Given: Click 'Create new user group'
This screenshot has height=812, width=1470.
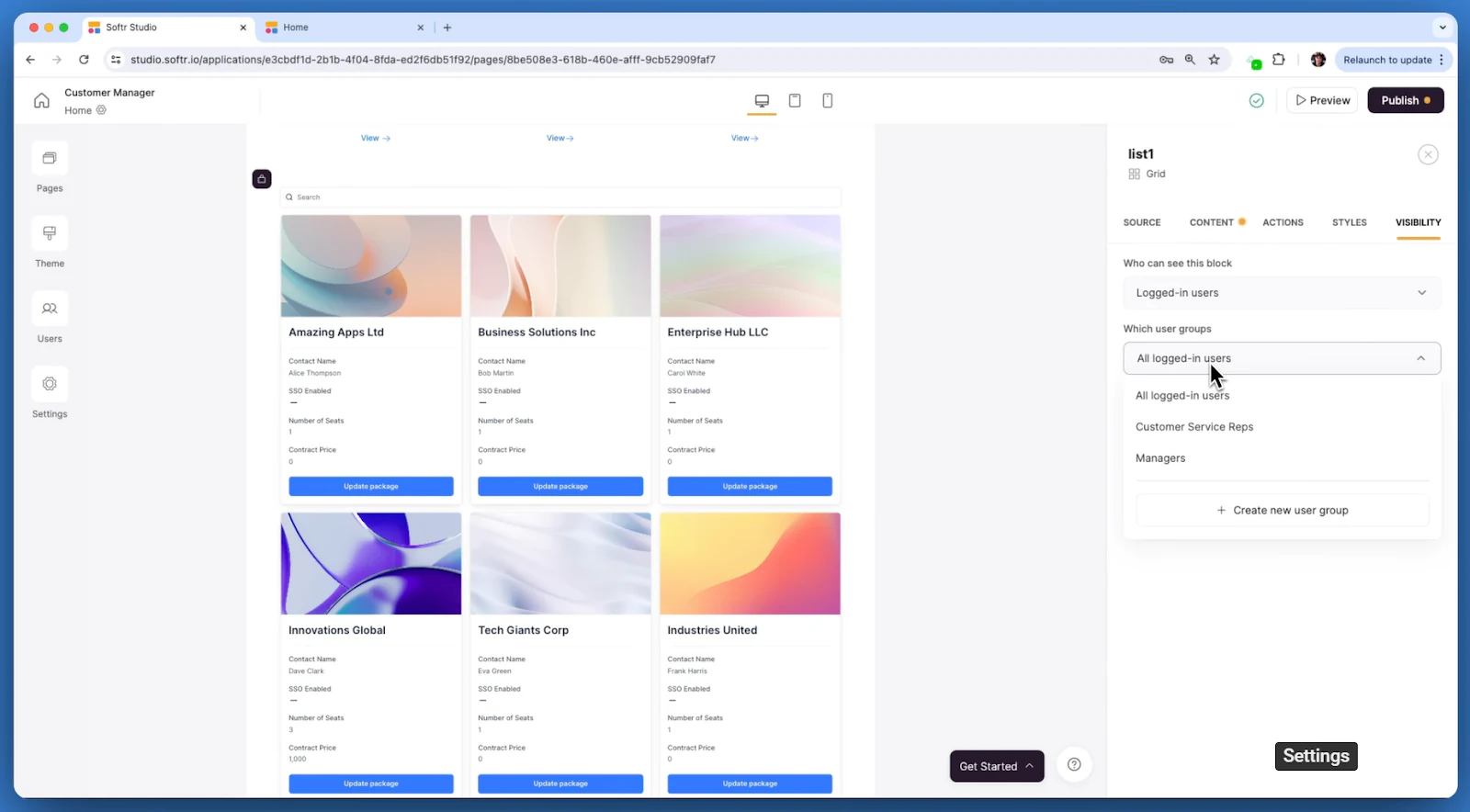Looking at the screenshot, I should 1283,511.
